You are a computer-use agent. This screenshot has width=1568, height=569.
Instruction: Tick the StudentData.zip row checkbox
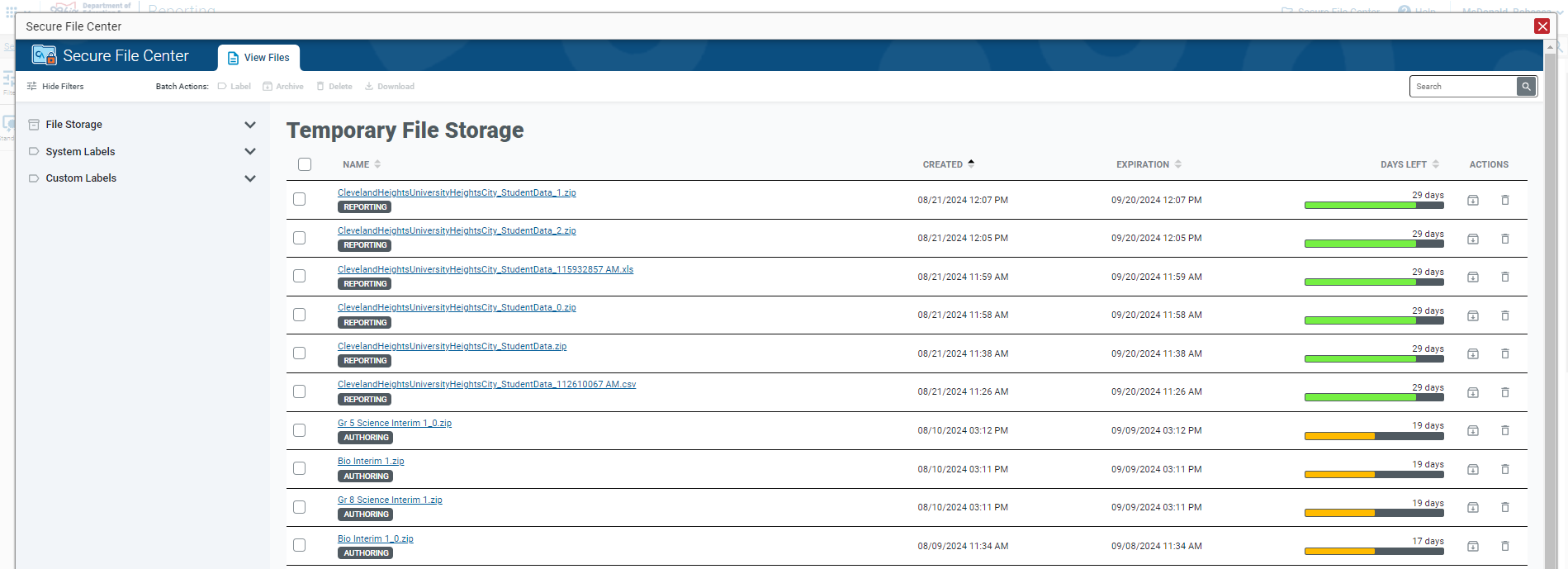tap(299, 353)
